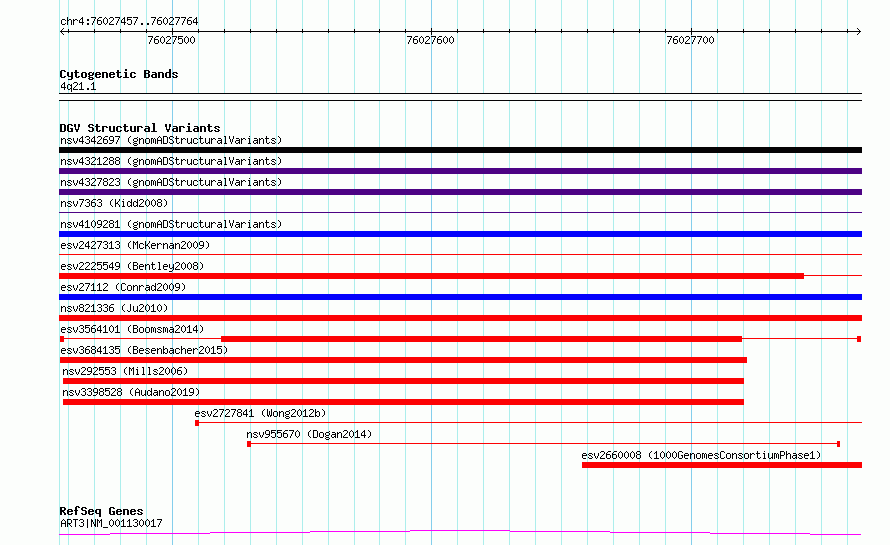Select the RefSeq Genes track title

(x=101, y=511)
